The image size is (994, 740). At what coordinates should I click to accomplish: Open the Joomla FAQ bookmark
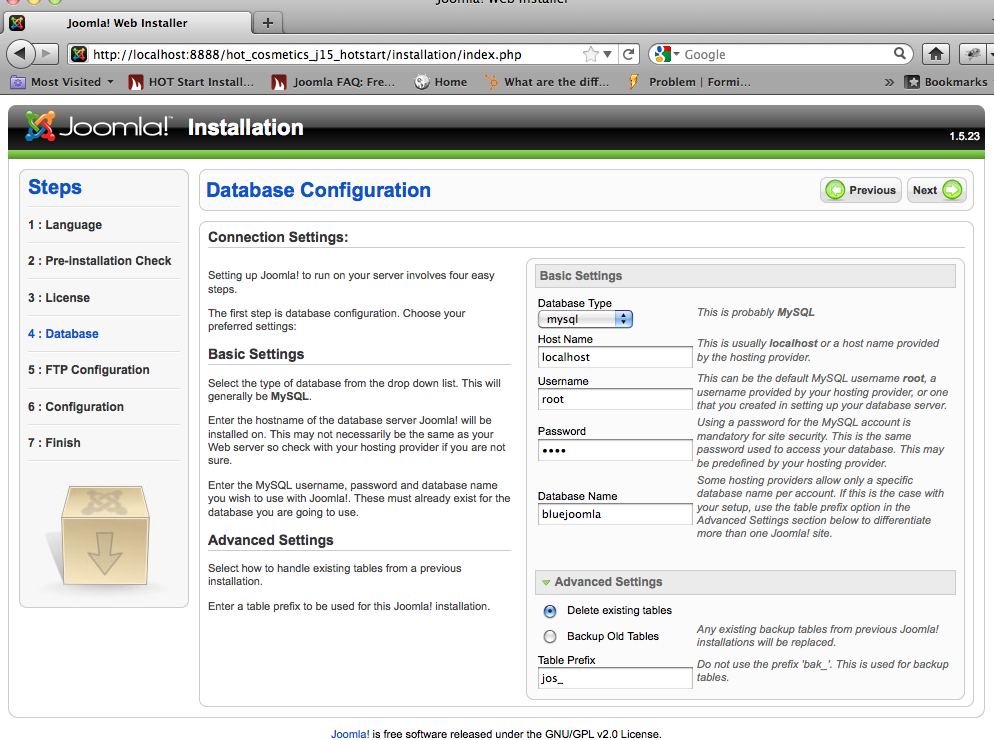click(333, 82)
